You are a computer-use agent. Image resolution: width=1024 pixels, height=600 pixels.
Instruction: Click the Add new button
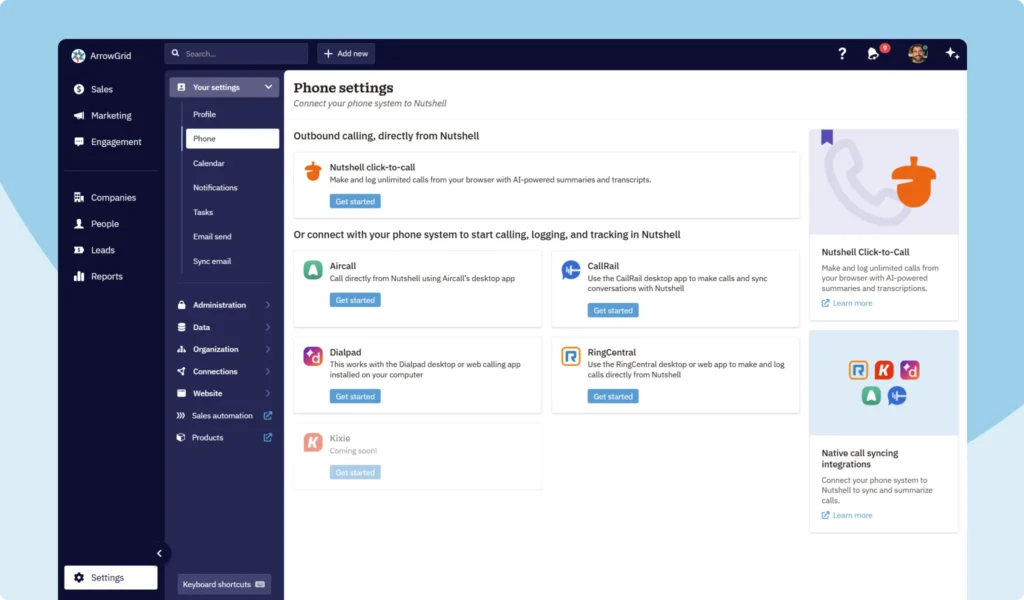coord(345,53)
